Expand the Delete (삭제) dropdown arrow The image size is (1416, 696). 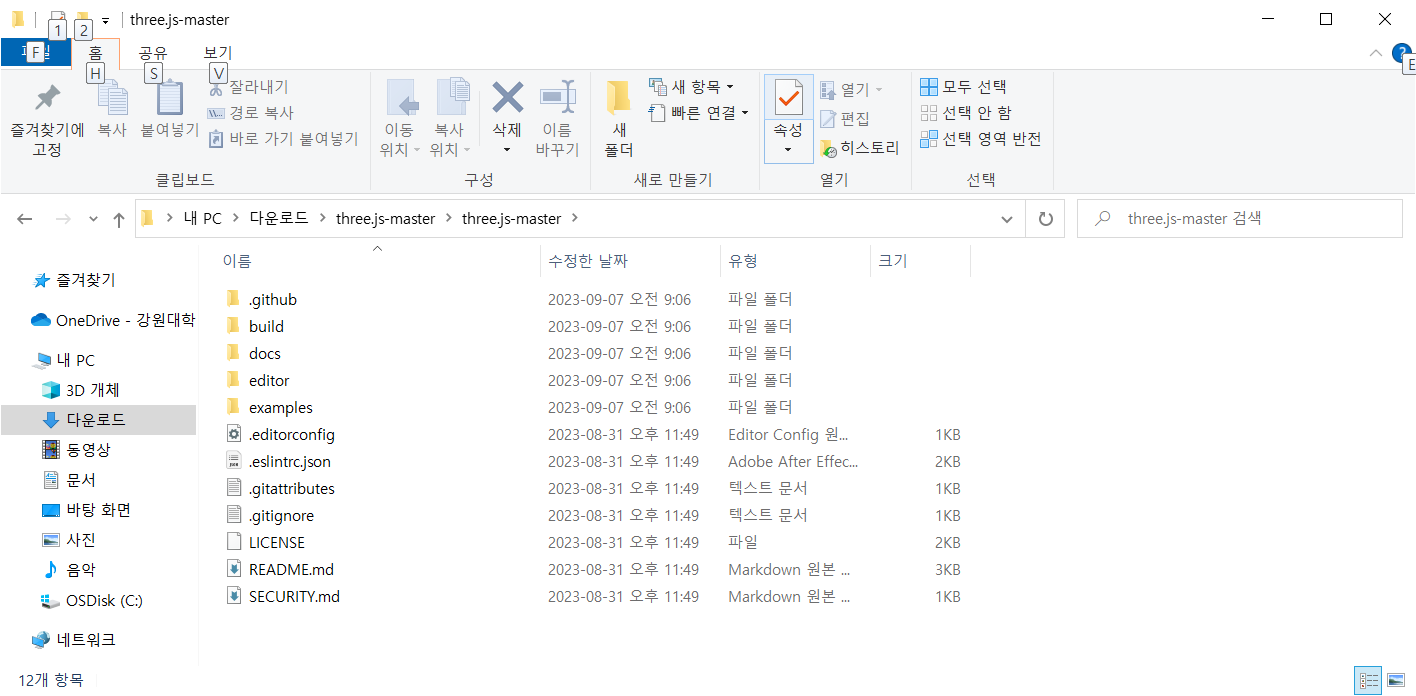(507, 150)
